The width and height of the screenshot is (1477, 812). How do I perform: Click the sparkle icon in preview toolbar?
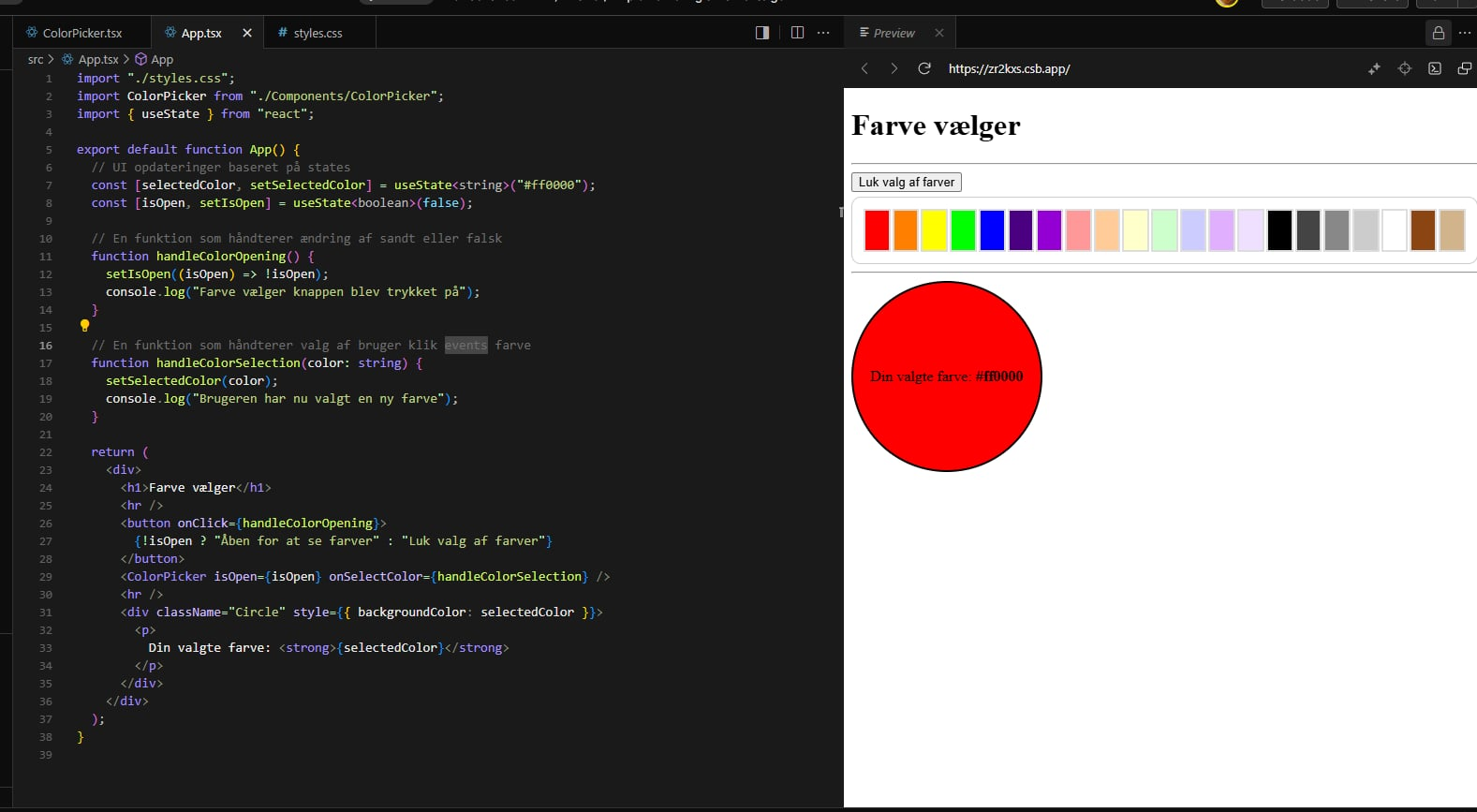pos(1374,68)
